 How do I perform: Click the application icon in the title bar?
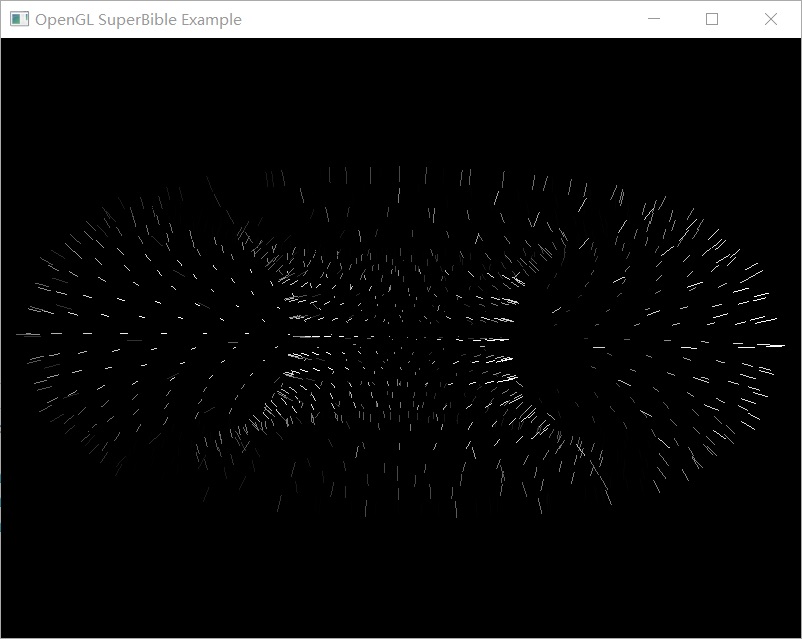click(19, 19)
